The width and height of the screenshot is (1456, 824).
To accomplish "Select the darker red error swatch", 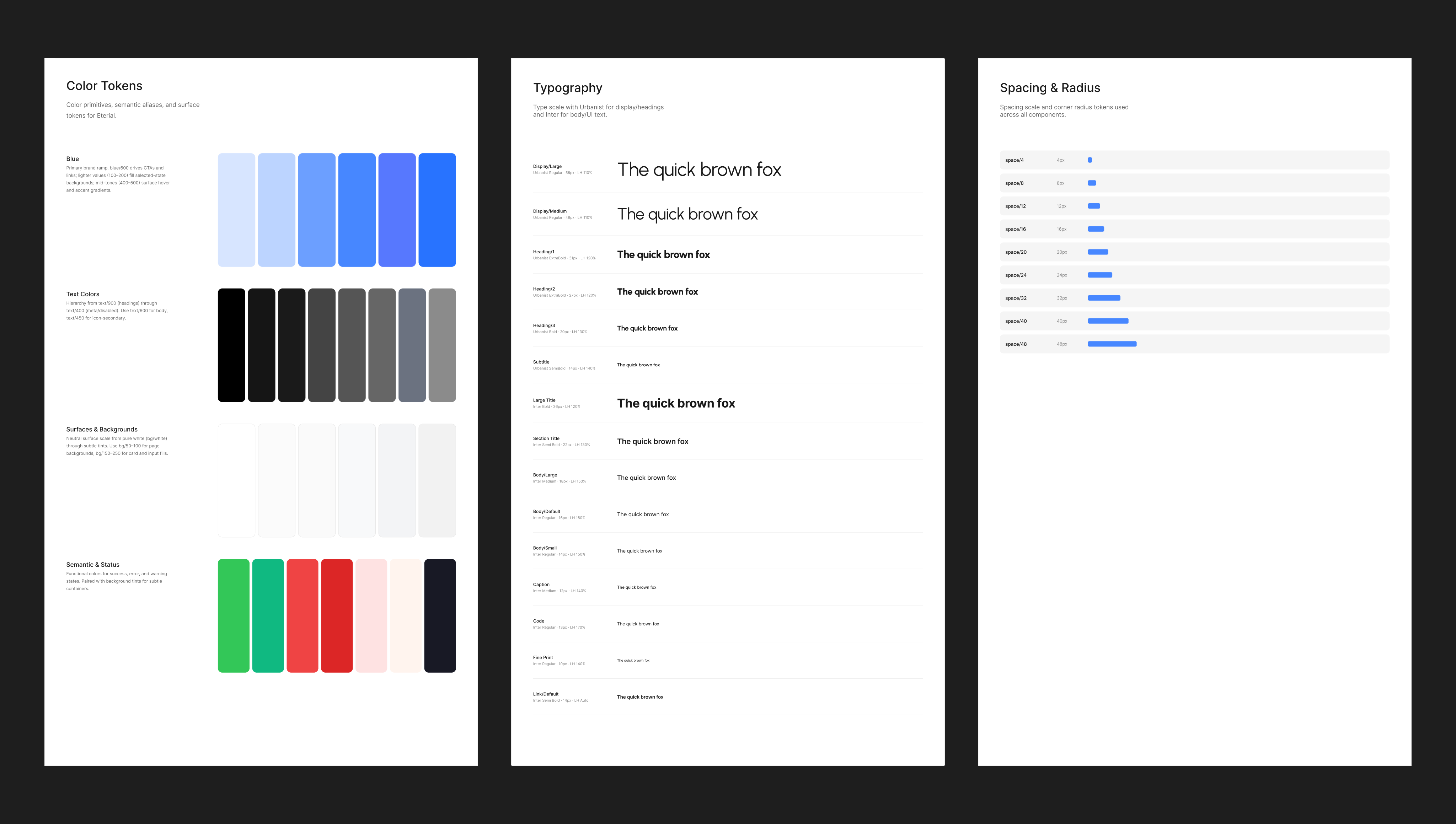I will click(337, 616).
